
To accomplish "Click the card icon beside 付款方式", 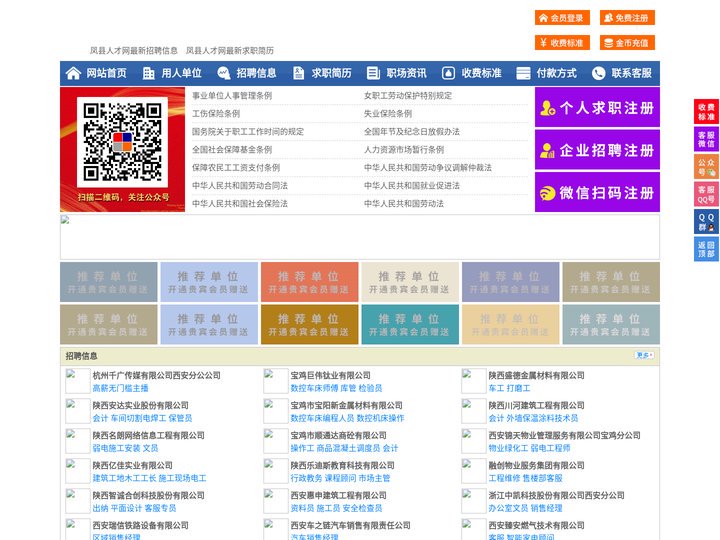I will [x=523, y=73].
